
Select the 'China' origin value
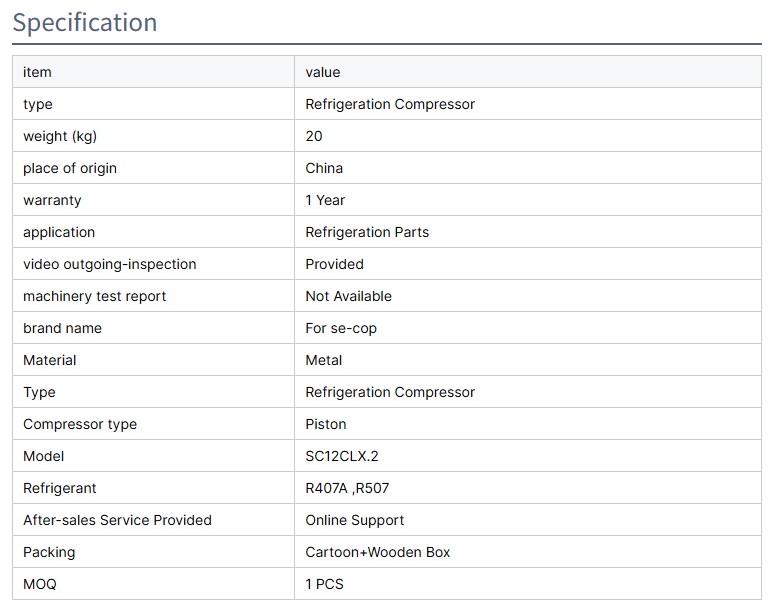pos(324,168)
